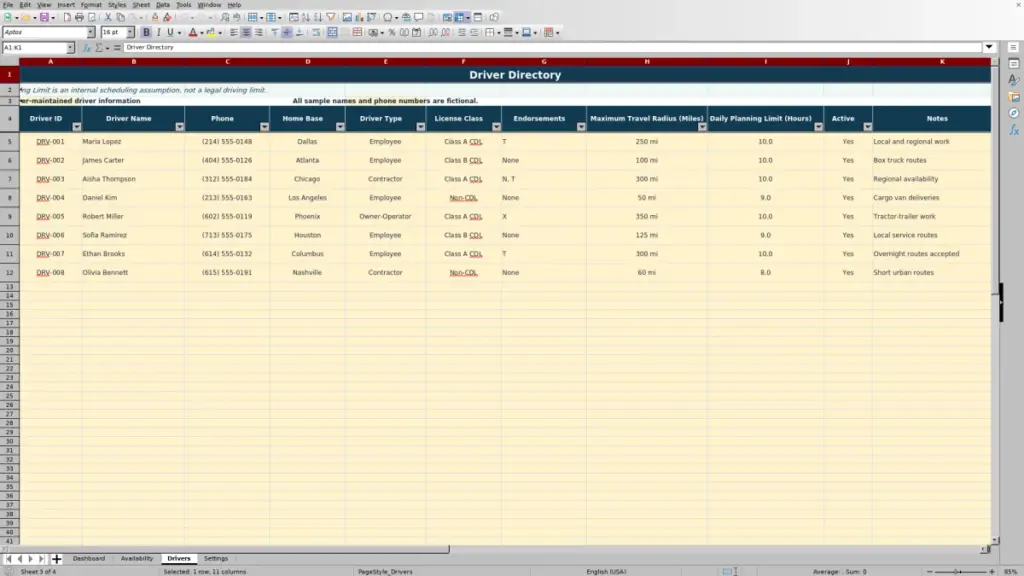Click the Align Right icon
1024x576 pixels.
pyautogui.click(x=259, y=33)
